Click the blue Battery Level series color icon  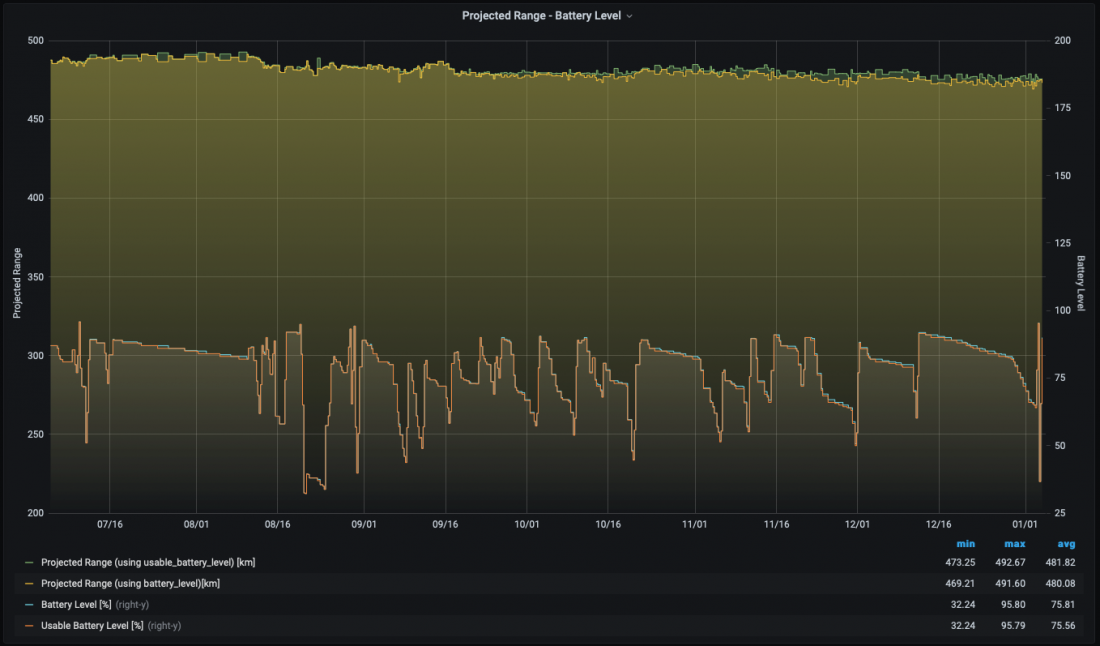pos(28,604)
